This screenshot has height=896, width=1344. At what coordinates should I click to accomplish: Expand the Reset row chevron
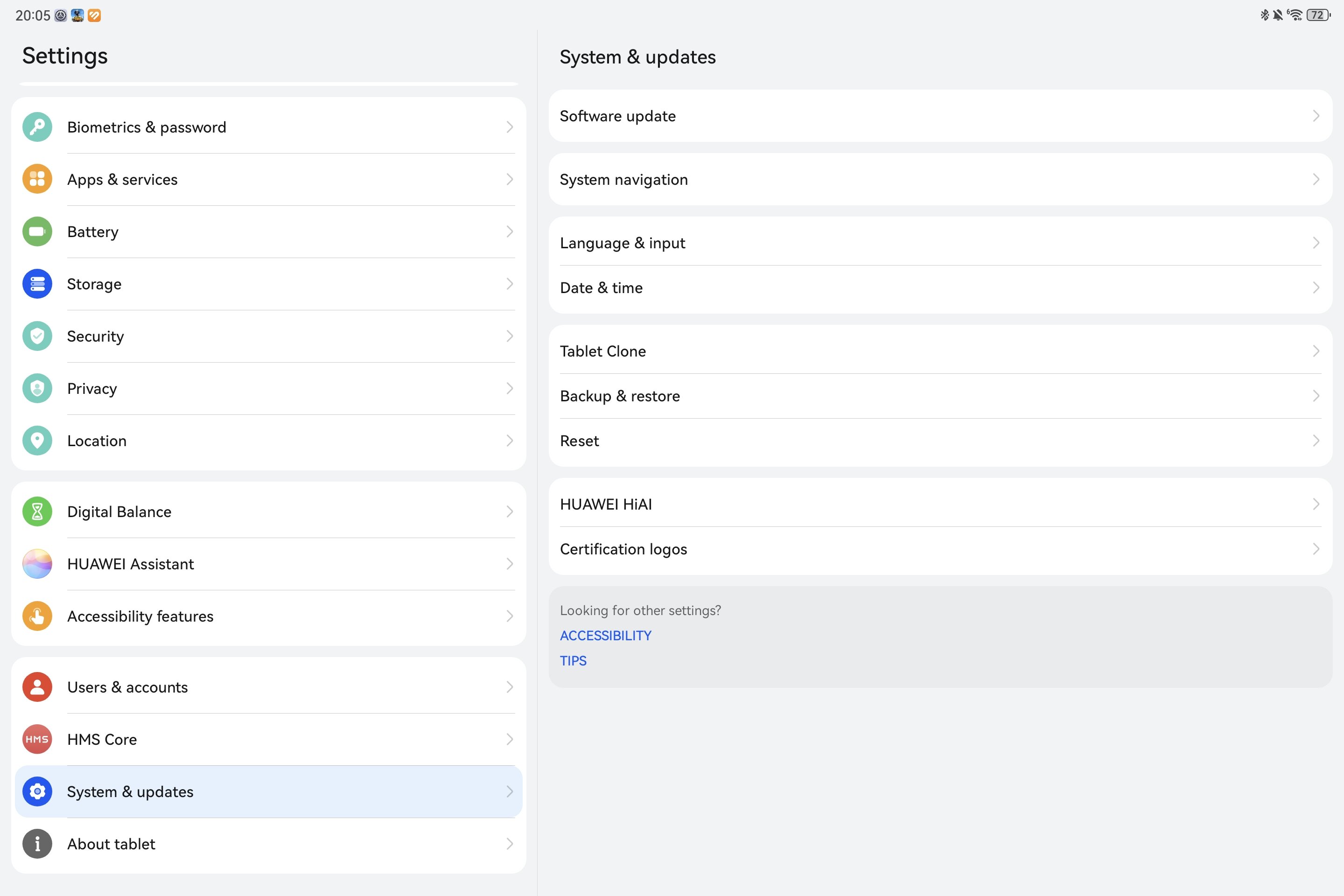[x=1316, y=441]
